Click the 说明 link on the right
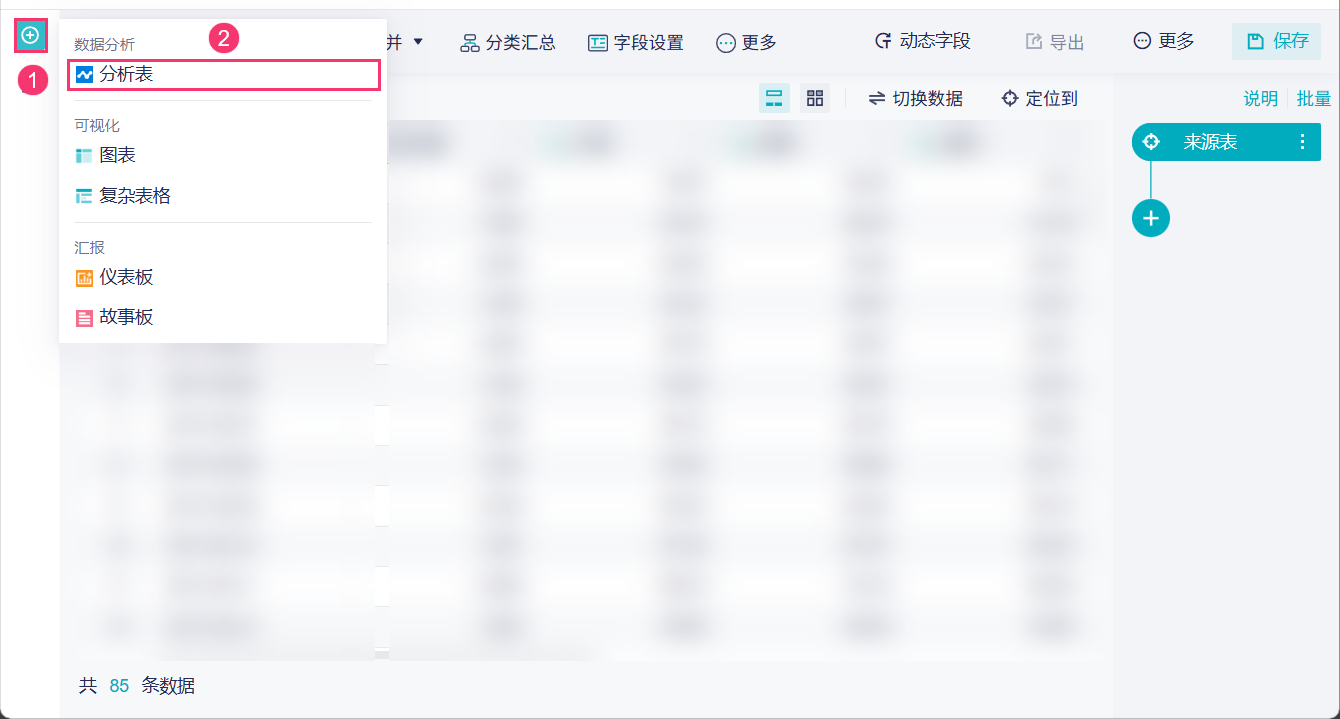The height and width of the screenshot is (719, 1340). (x=1259, y=98)
